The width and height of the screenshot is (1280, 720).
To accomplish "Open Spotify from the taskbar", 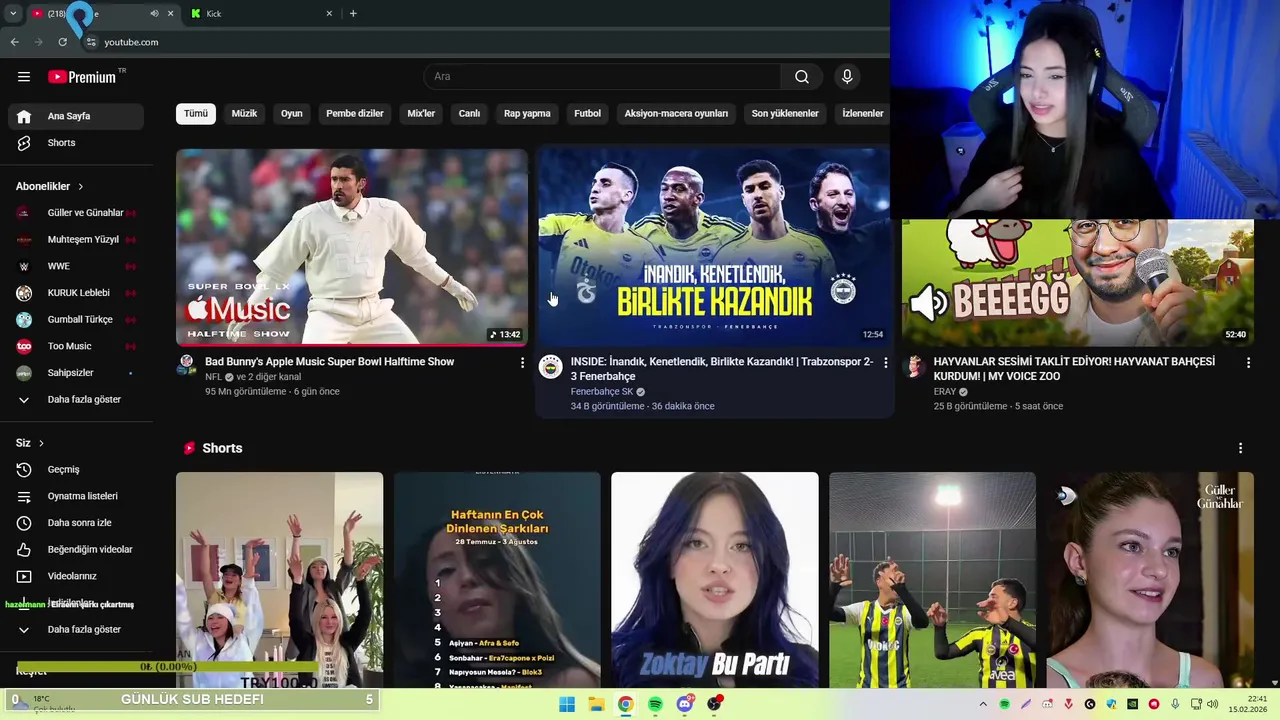I will coord(655,704).
